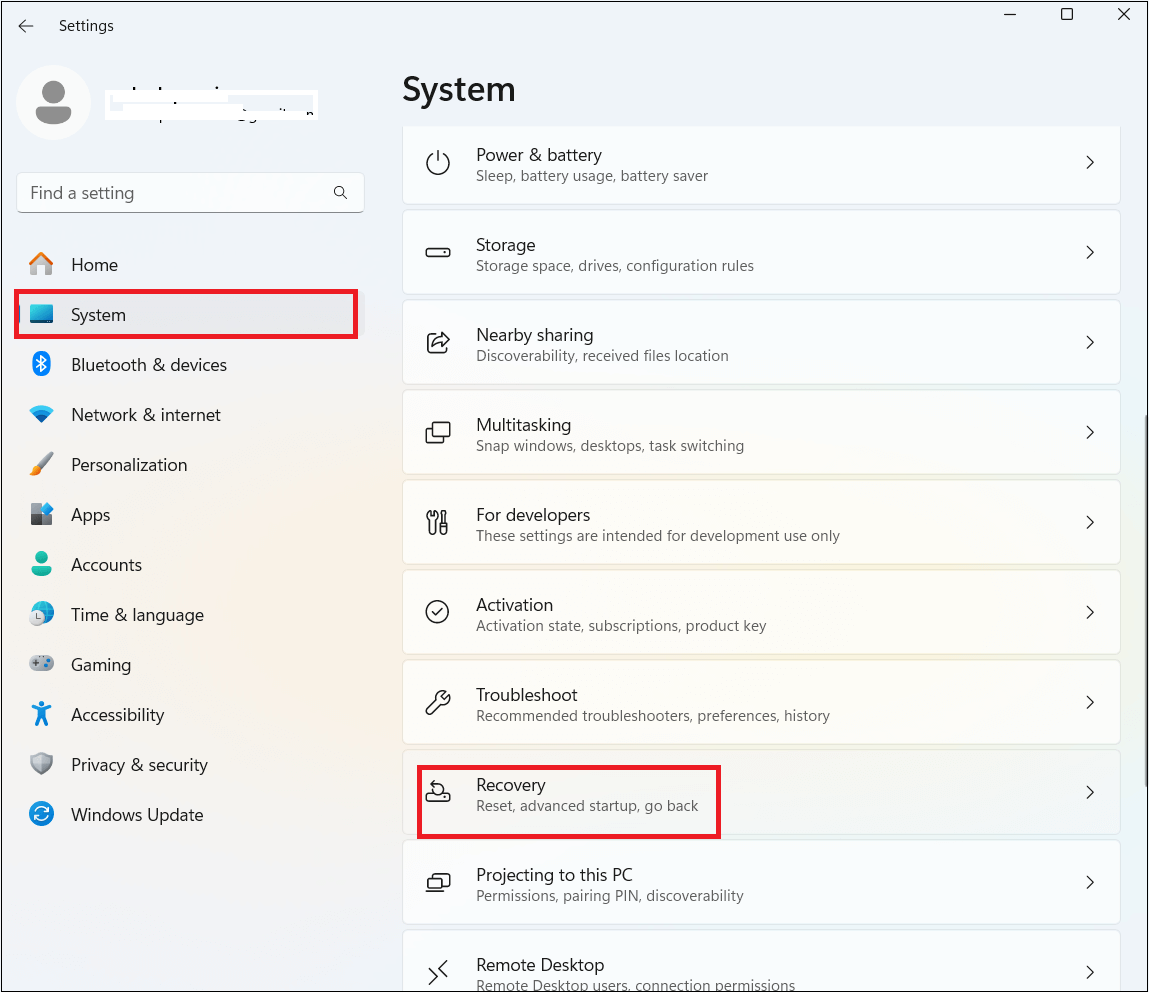Expand Multitasking chevron
Image resolution: width=1149 pixels, height=992 pixels.
pyautogui.click(x=1090, y=432)
